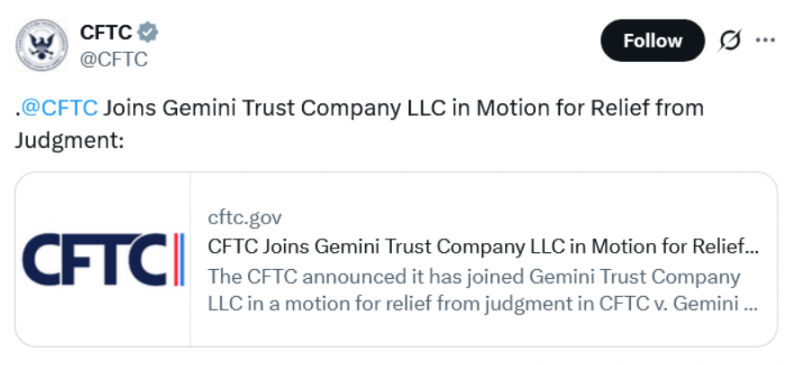Open the cftc.gov domain label
The width and height of the screenshot is (800, 365).
point(245,218)
